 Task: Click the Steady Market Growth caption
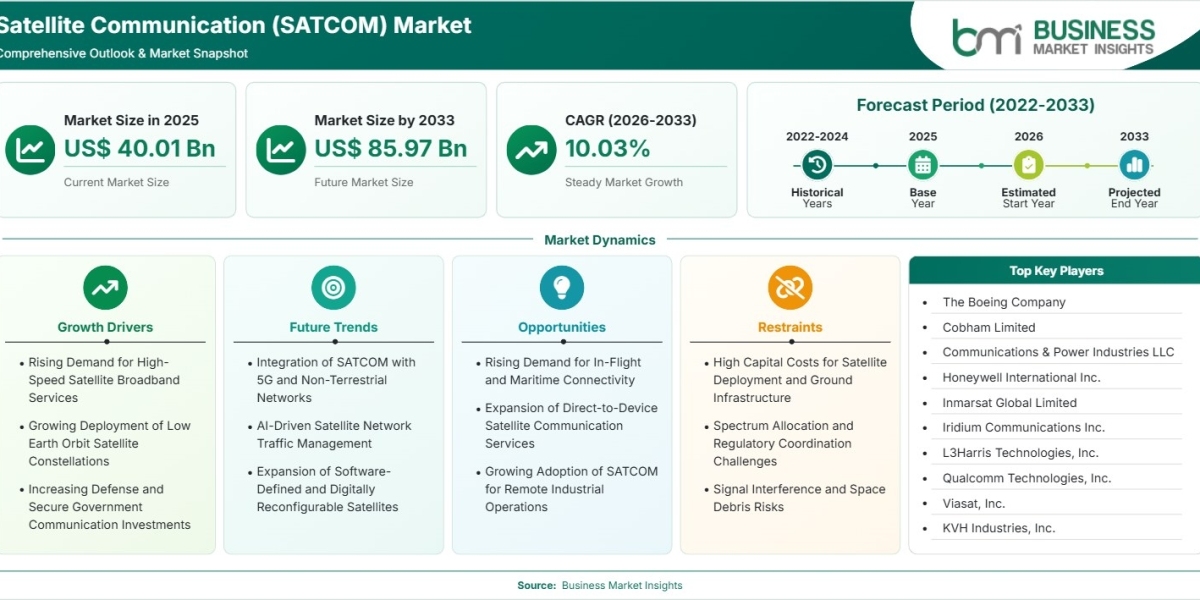pos(624,182)
